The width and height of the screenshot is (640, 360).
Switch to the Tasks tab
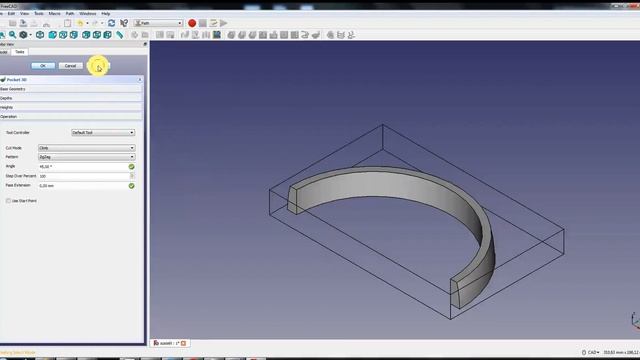click(x=20, y=52)
